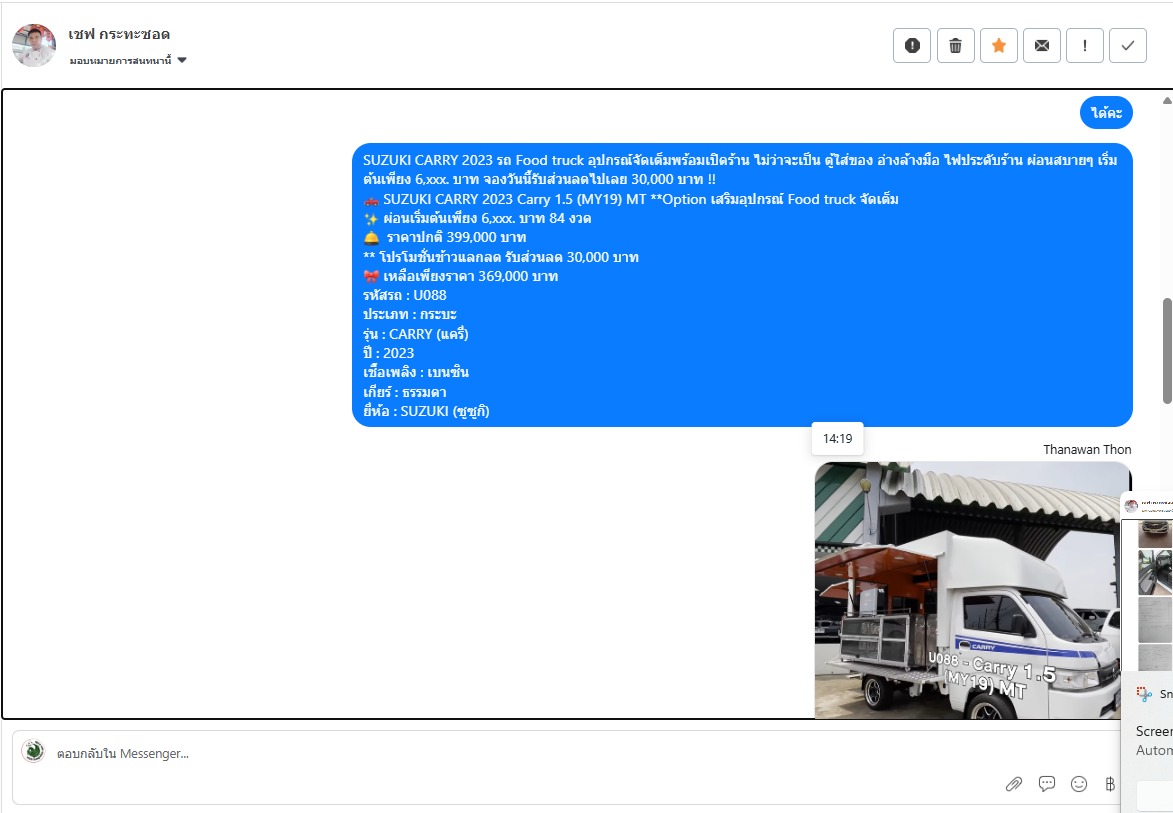Click รหัสรถ : U088 line in message
This screenshot has height=813, width=1173.
(405, 295)
